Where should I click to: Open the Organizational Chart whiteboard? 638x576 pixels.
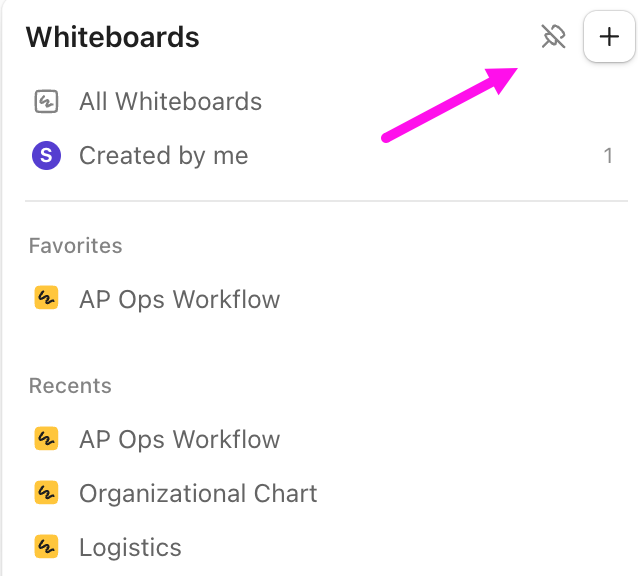[x=198, y=494]
